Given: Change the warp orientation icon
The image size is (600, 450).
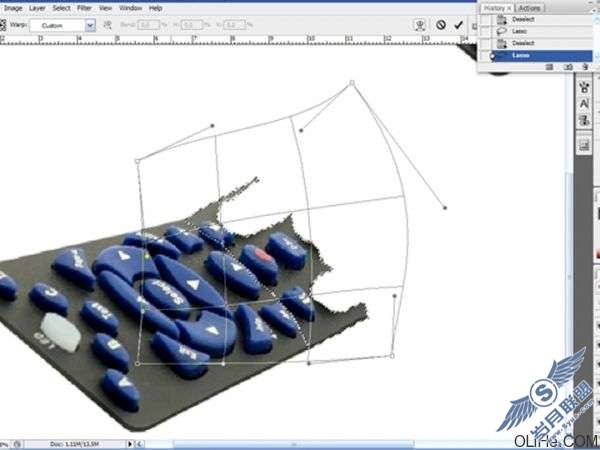Looking at the screenshot, I should [x=108, y=25].
